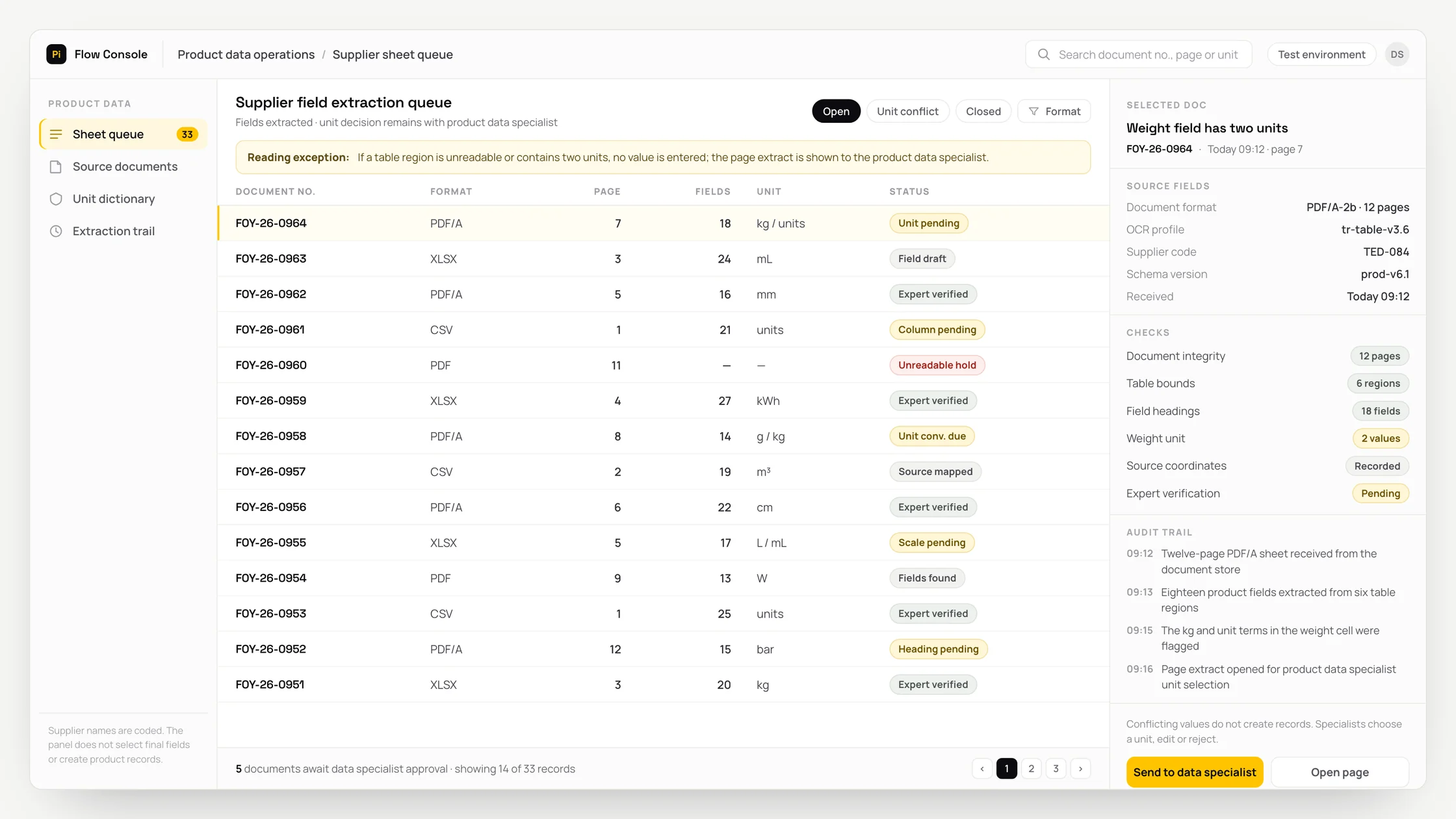The image size is (1456, 819).
Task: Click the TED-084 supplier code value
Action: 1386,252
